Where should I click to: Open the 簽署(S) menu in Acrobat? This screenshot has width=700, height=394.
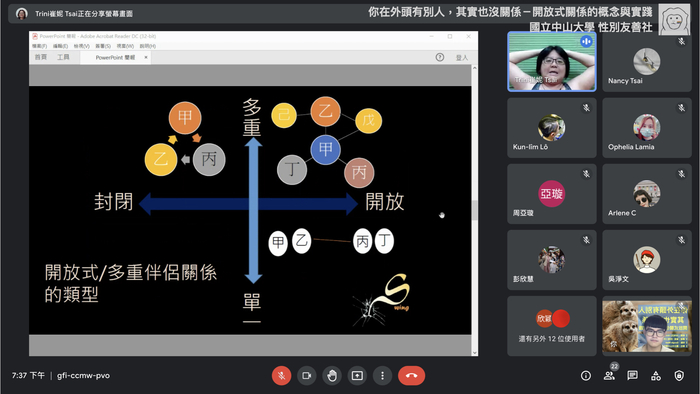(x=103, y=46)
